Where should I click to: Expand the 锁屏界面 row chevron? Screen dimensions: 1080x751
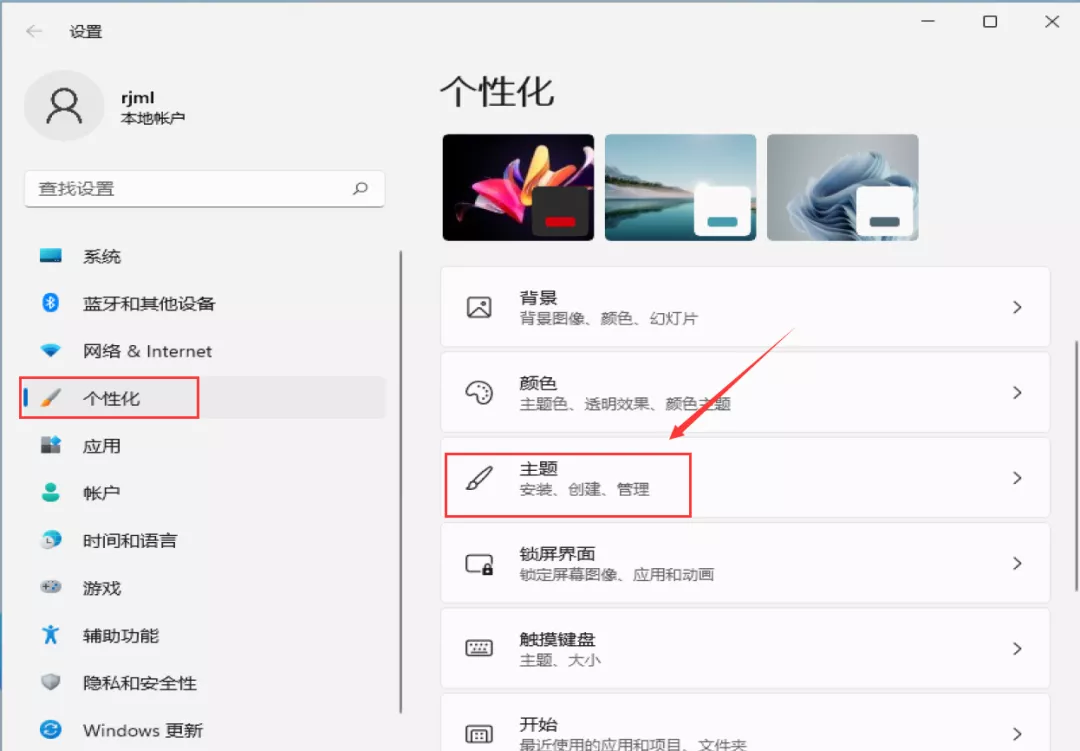[x=1017, y=564]
